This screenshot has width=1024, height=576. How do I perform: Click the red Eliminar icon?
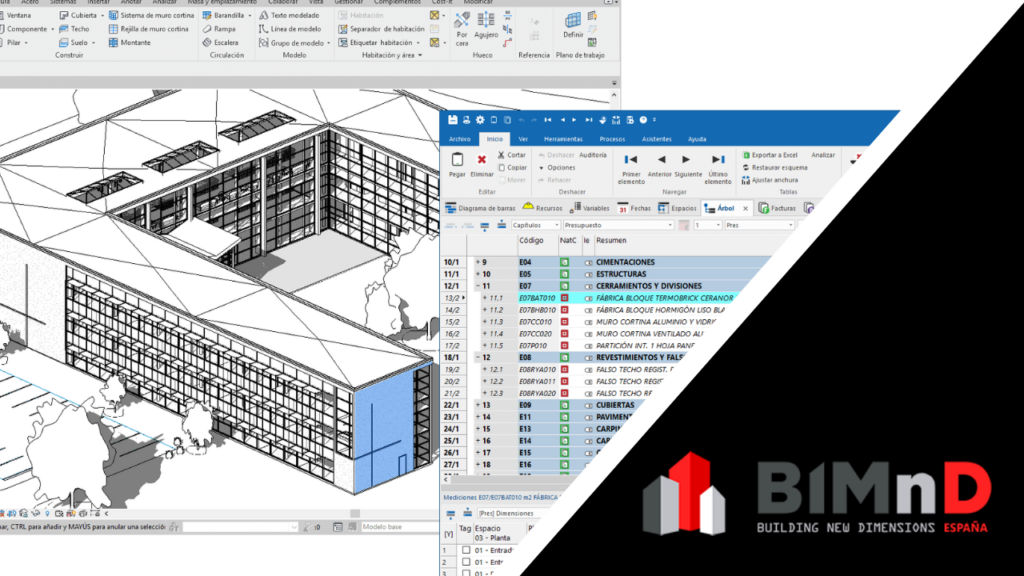coord(482,160)
